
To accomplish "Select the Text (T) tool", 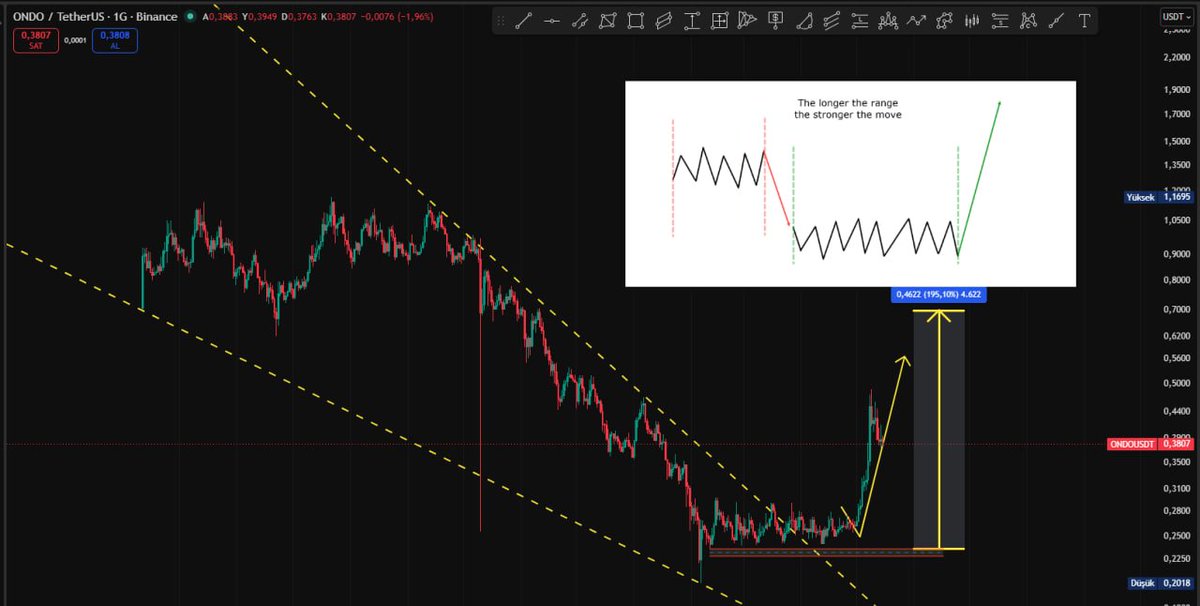I will pos(1084,21).
